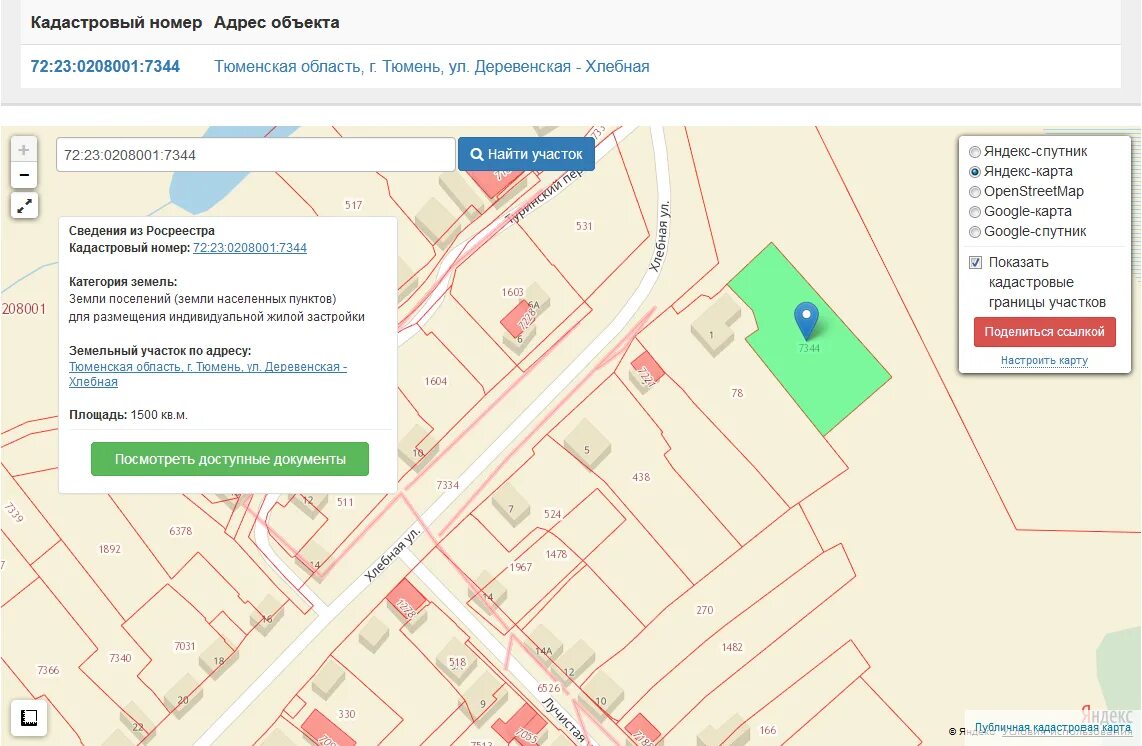Click parcel labeled 7334 on map
This screenshot has height=746, width=1142.
(447, 485)
